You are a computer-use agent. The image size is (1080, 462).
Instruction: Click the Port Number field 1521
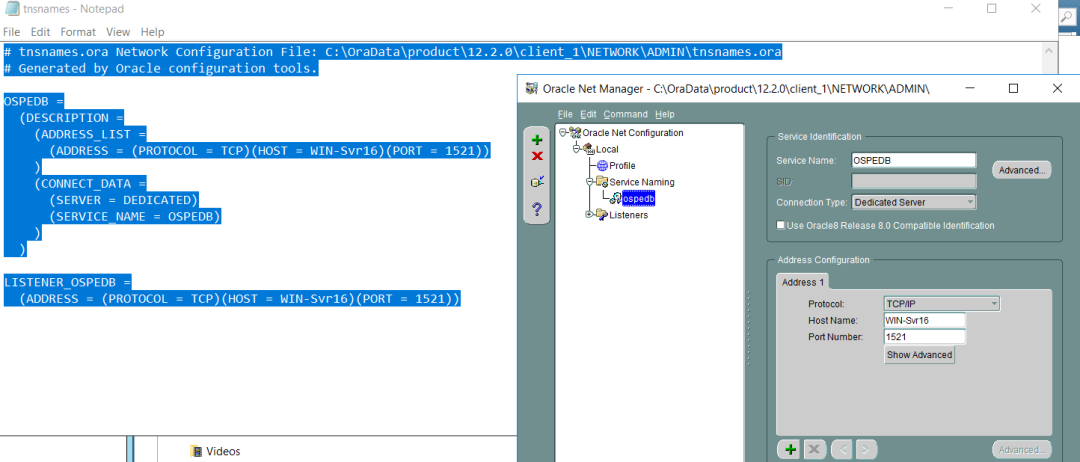tap(924, 337)
